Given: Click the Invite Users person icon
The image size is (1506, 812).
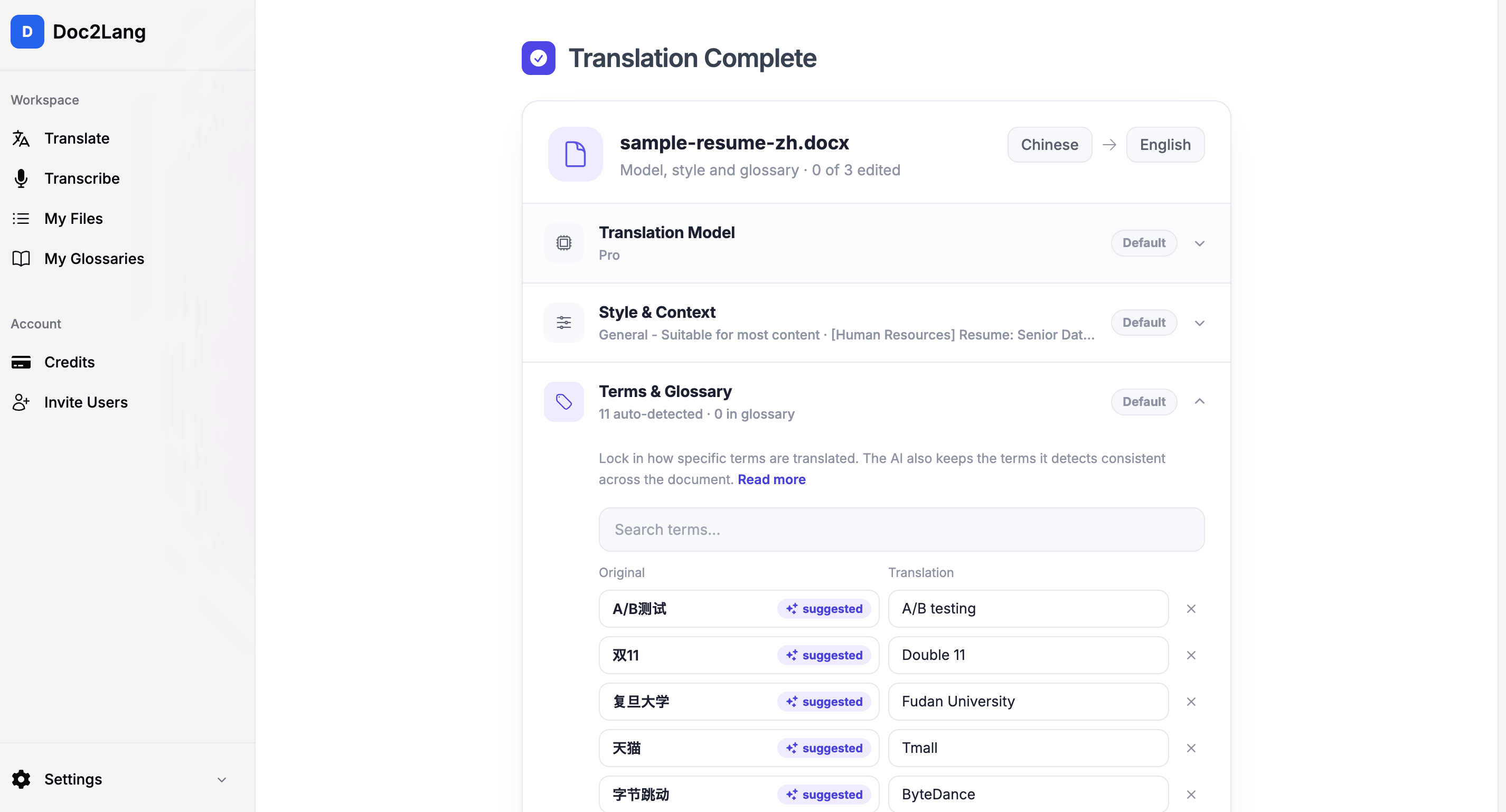Looking at the screenshot, I should [x=21, y=402].
